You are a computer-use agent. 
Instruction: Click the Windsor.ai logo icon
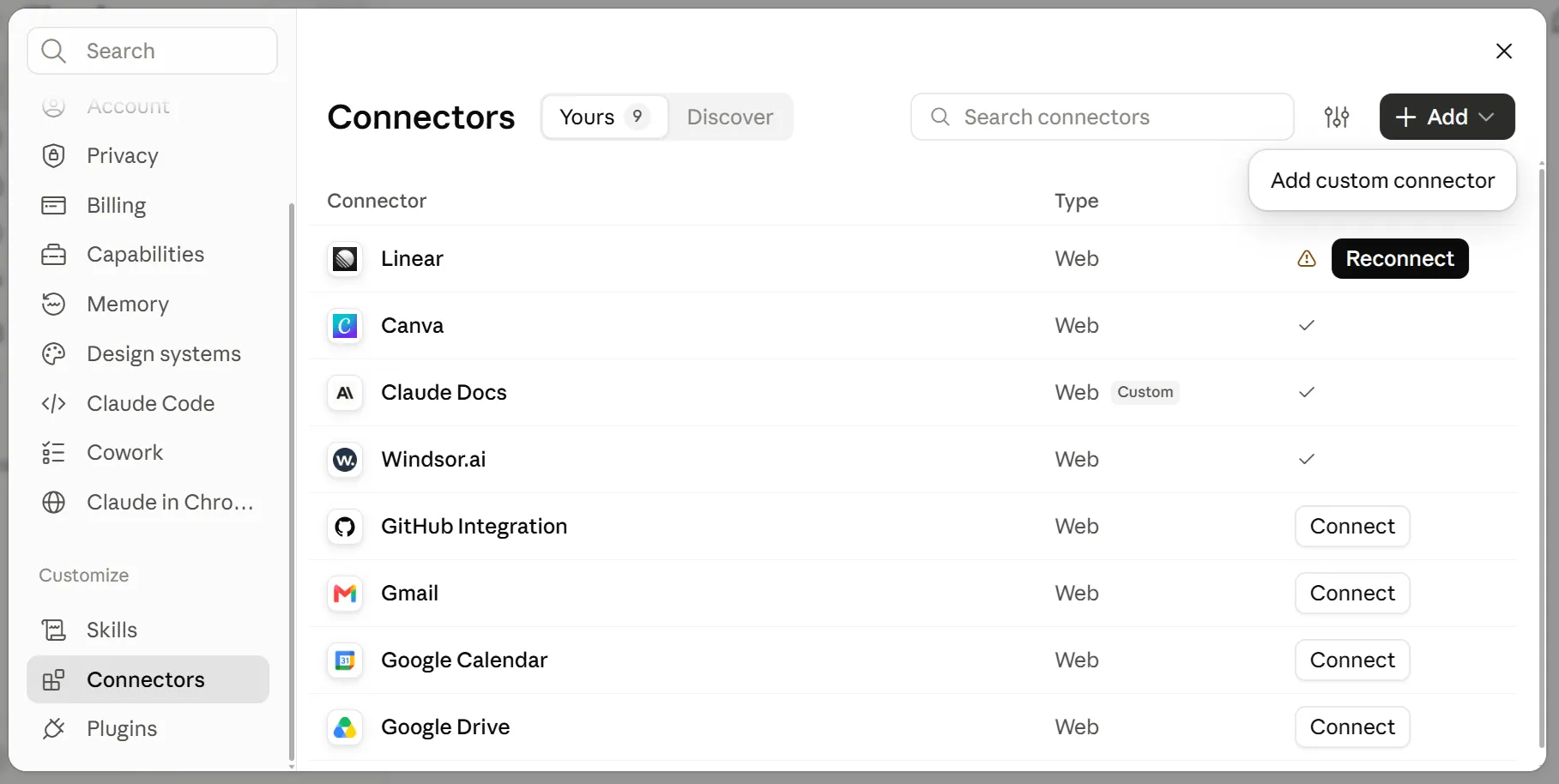(345, 460)
